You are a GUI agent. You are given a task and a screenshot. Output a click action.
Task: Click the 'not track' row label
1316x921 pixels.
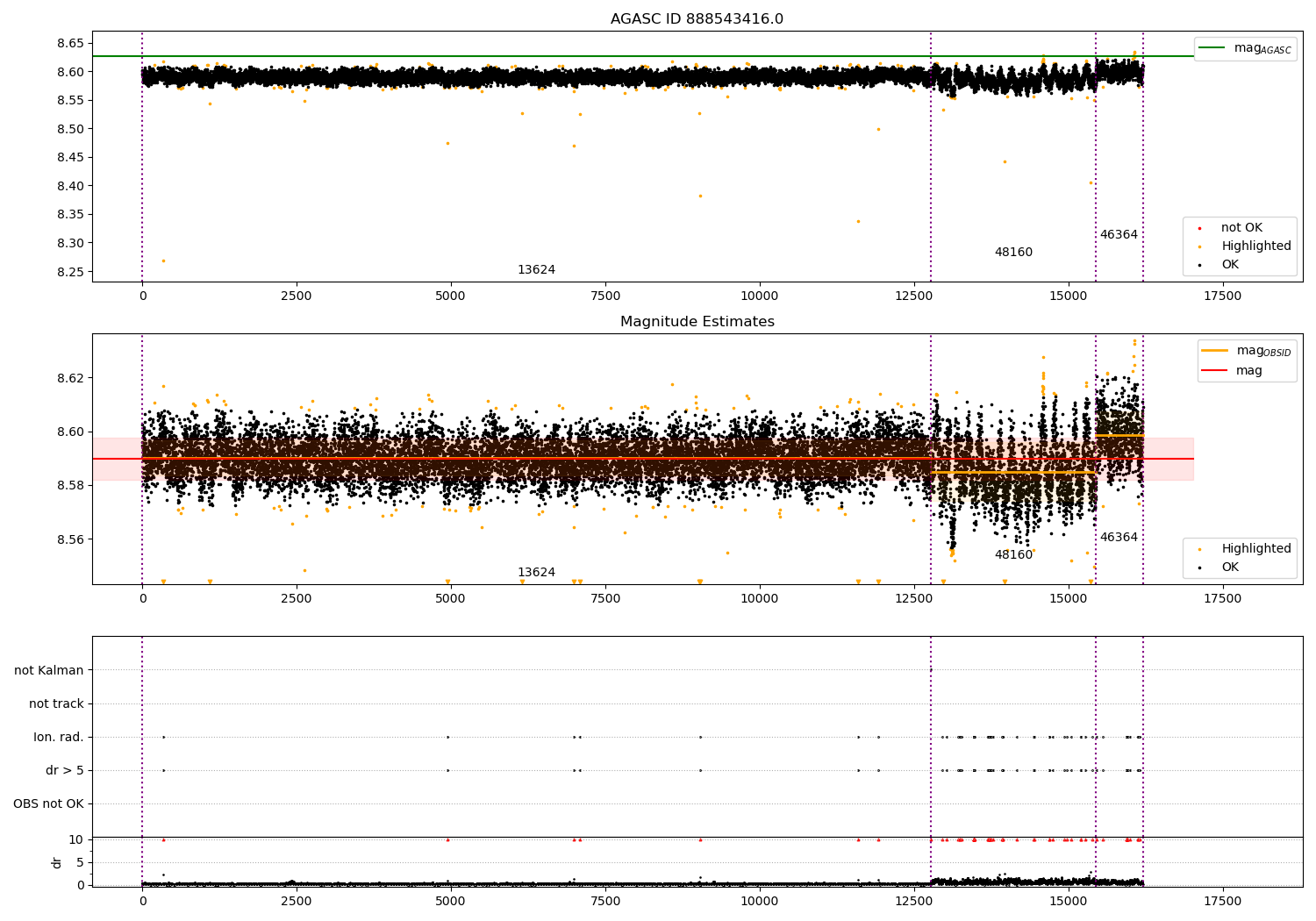(56, 703)
